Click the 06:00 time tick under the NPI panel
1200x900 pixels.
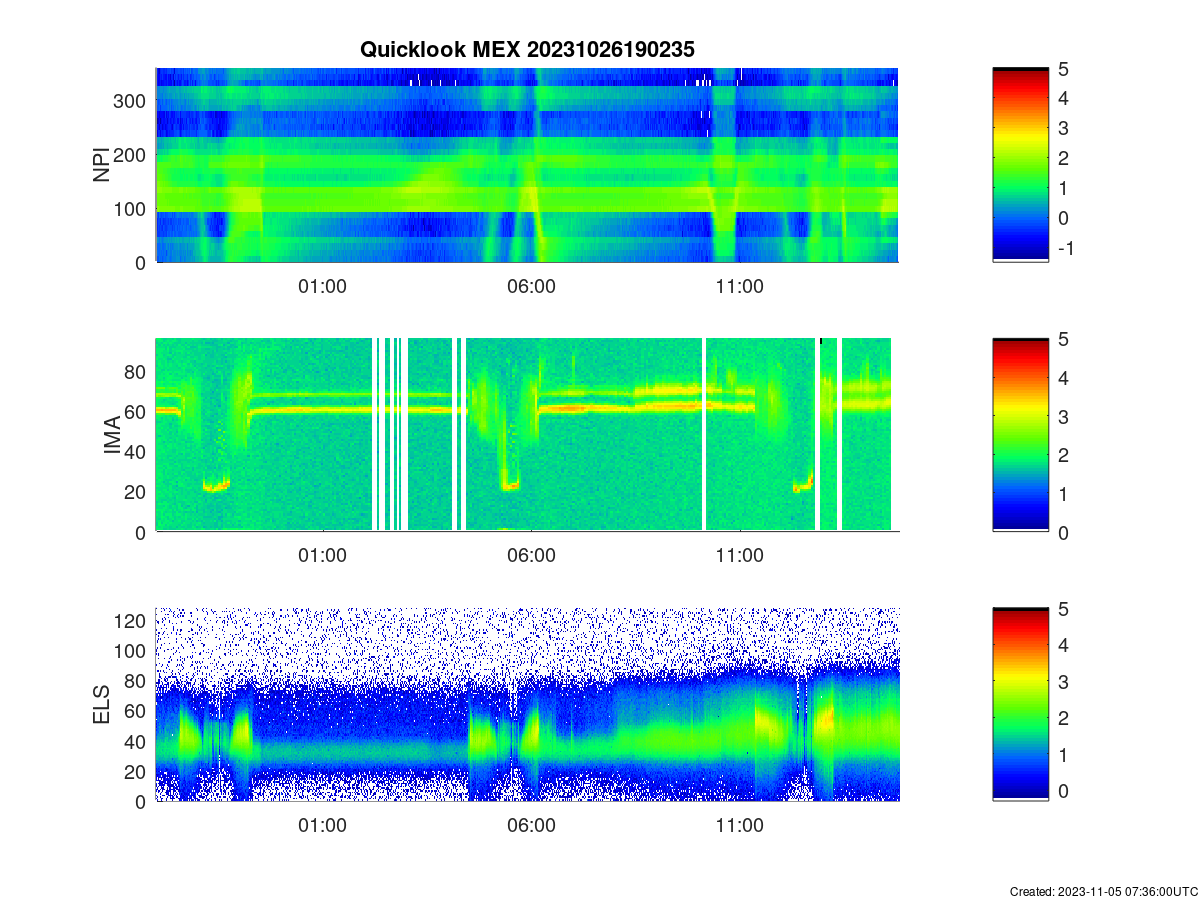click(531, 287)
